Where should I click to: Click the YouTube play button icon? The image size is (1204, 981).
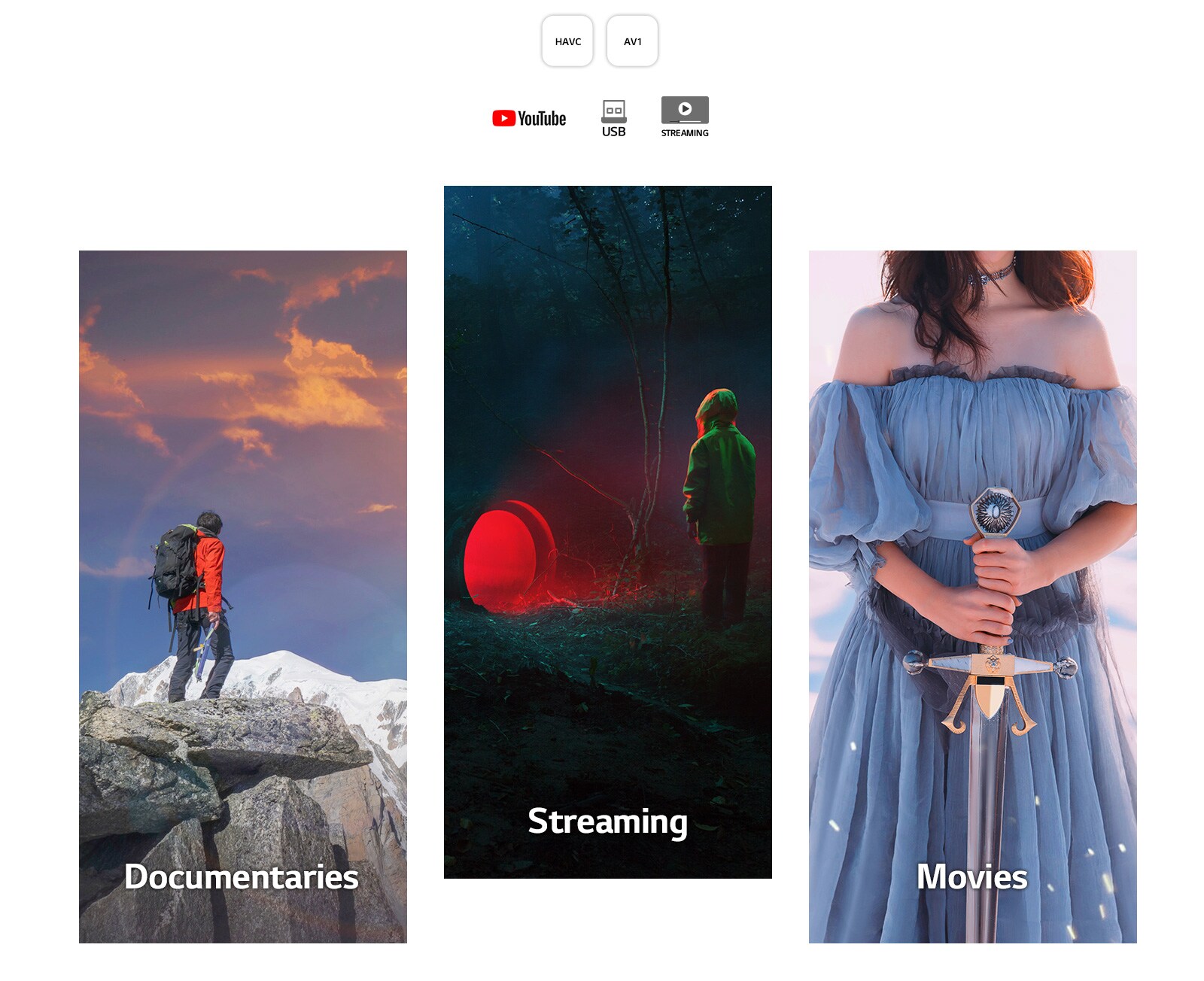(x=504, y=117)
